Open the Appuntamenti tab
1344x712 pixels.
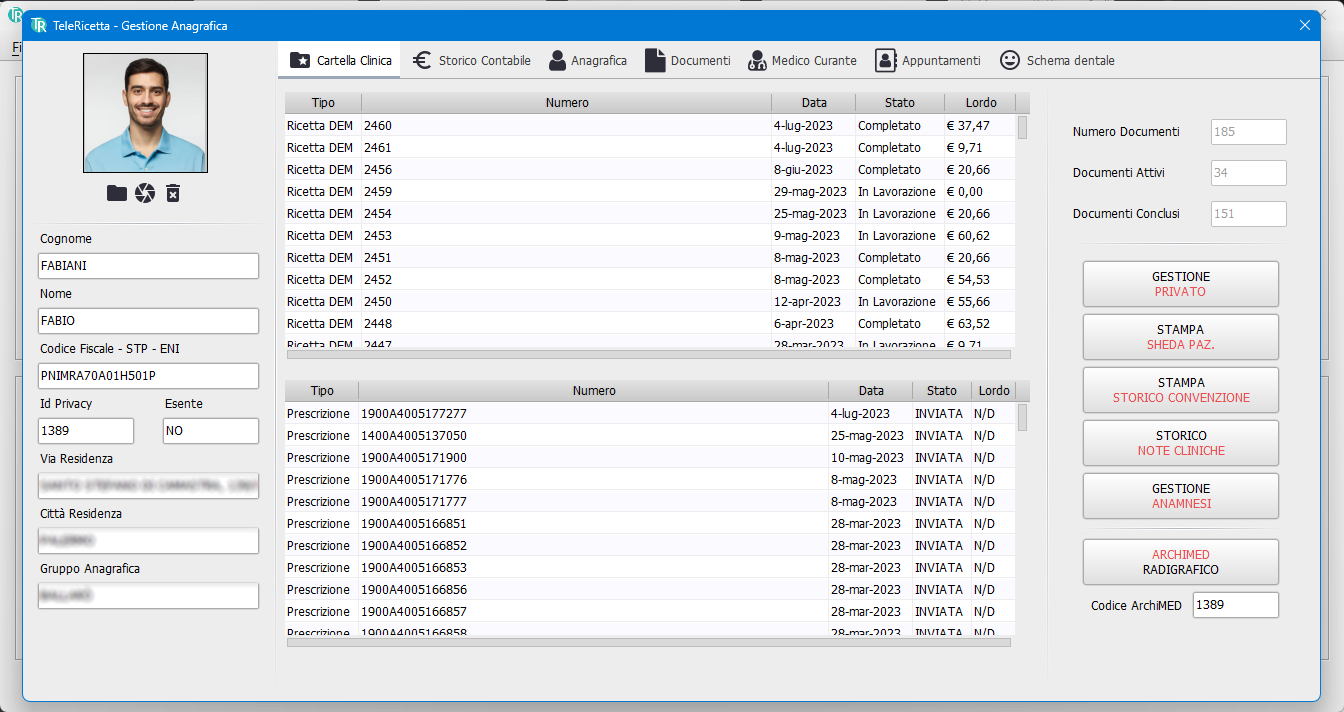[928, 61]
